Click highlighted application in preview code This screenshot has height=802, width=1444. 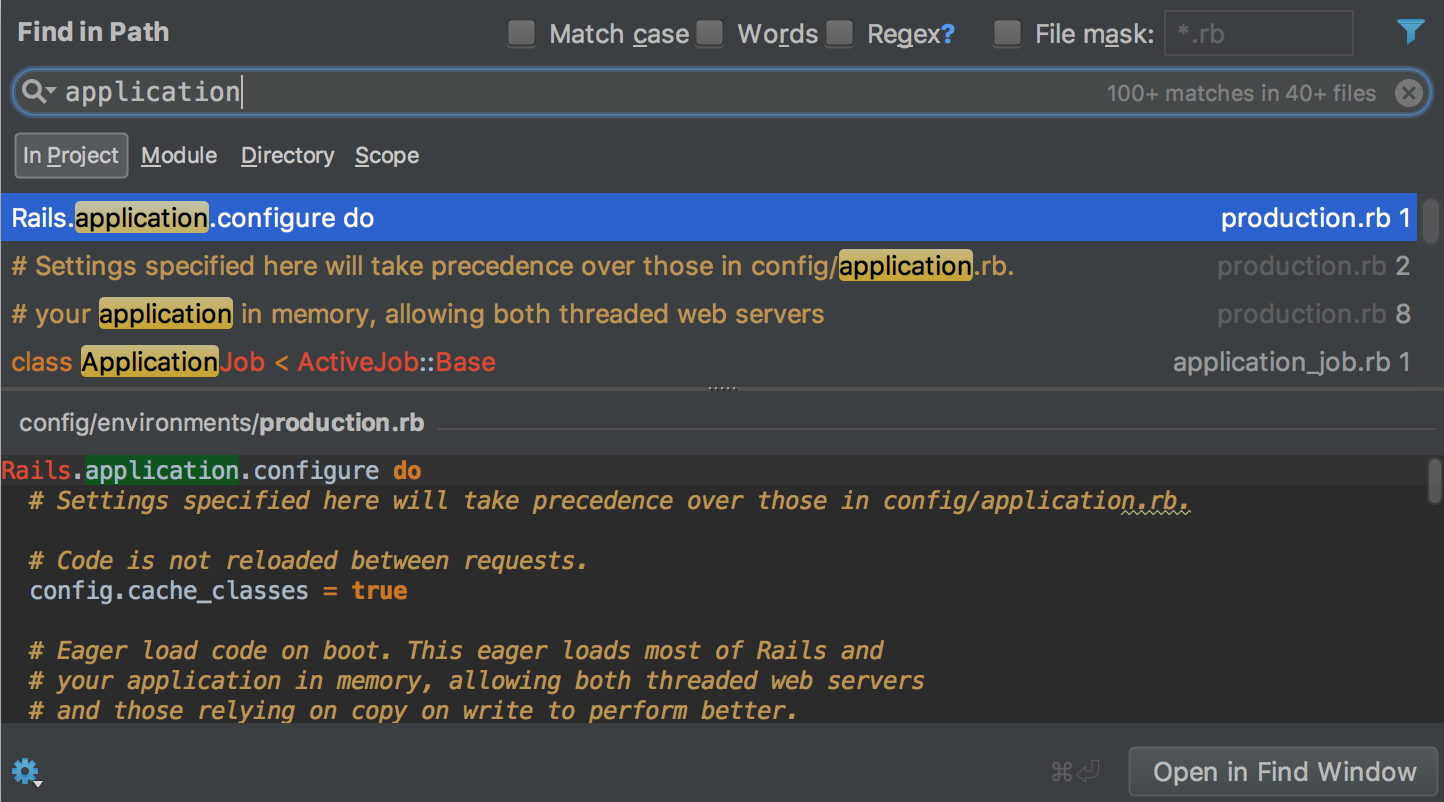point(162,470)
